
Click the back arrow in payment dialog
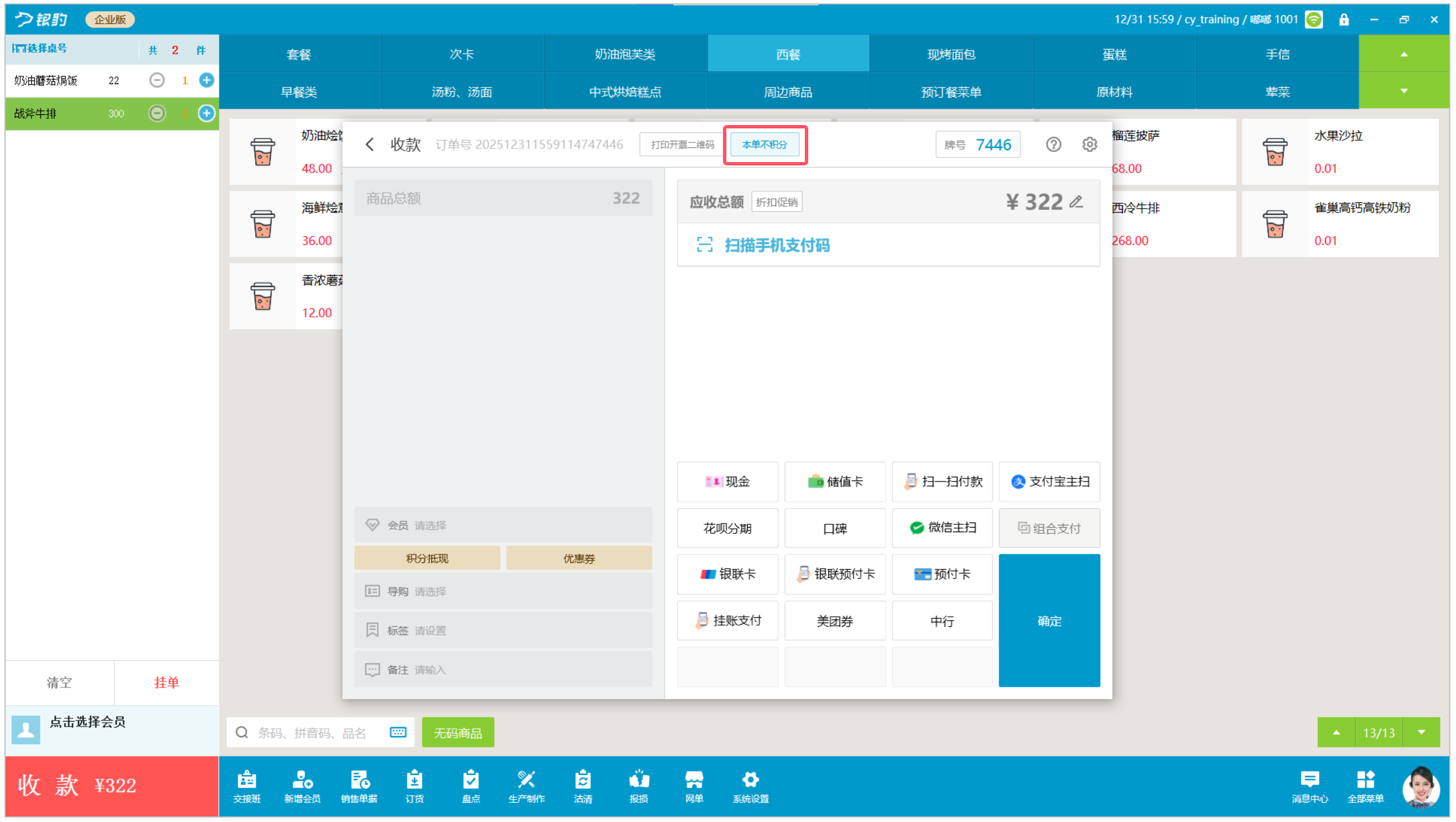370,145
